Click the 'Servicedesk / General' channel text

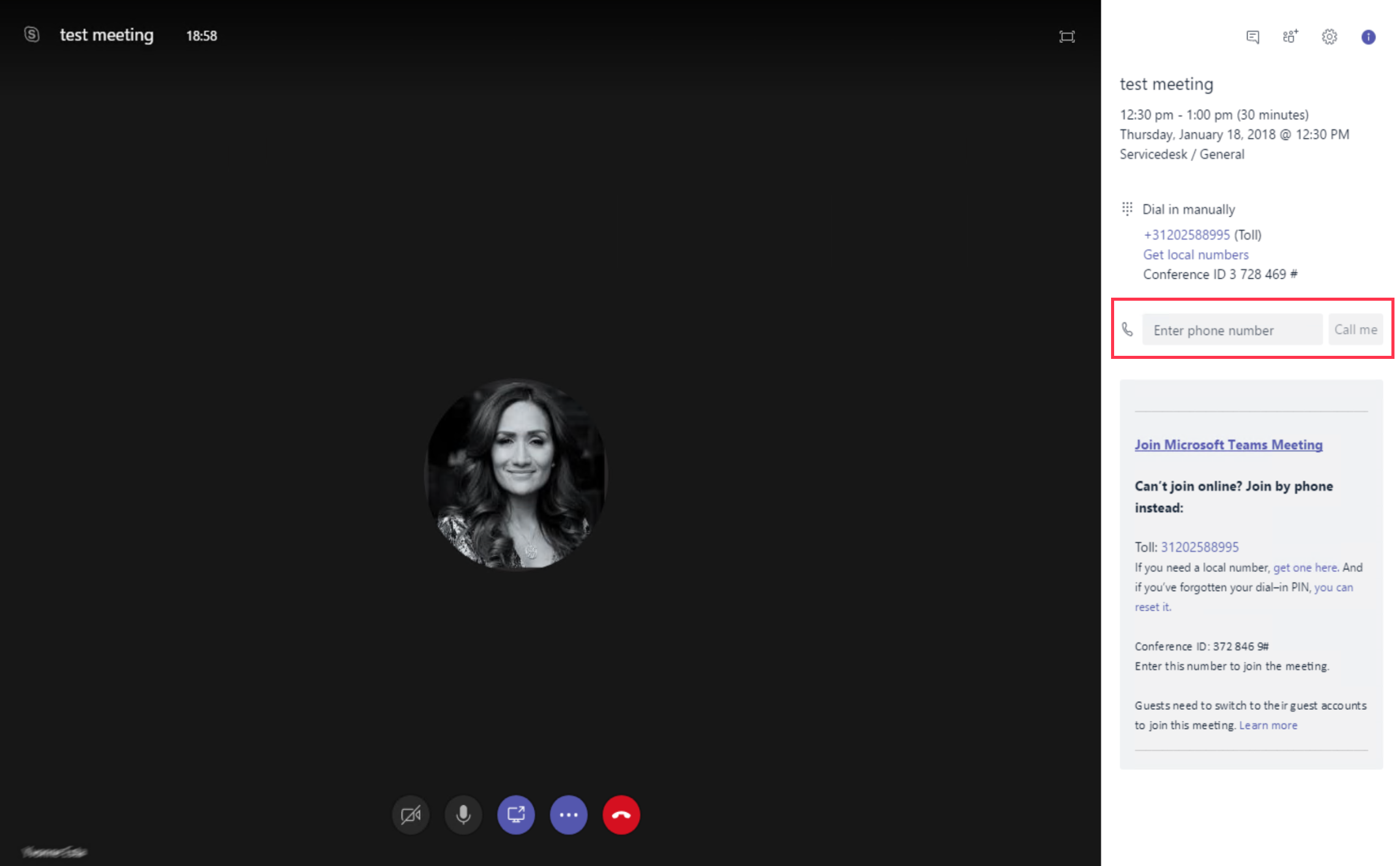pyautogui.click(x=1182, y=154)
